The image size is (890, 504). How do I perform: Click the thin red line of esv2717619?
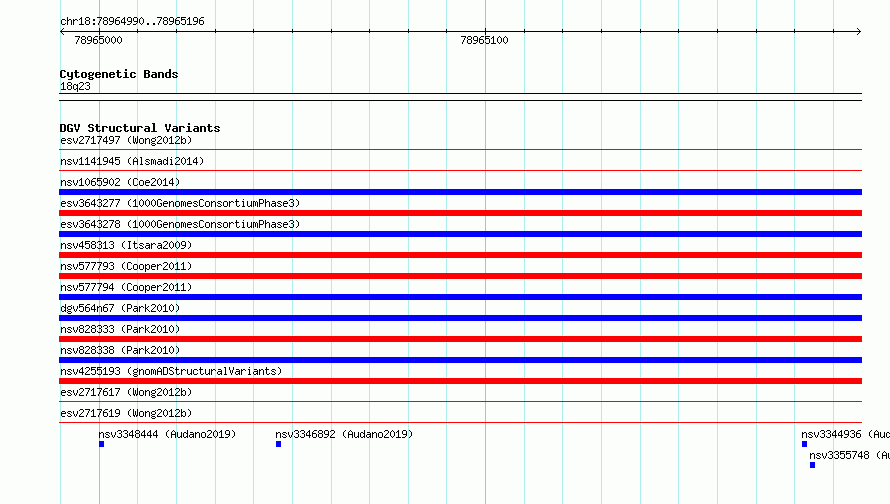460,422
